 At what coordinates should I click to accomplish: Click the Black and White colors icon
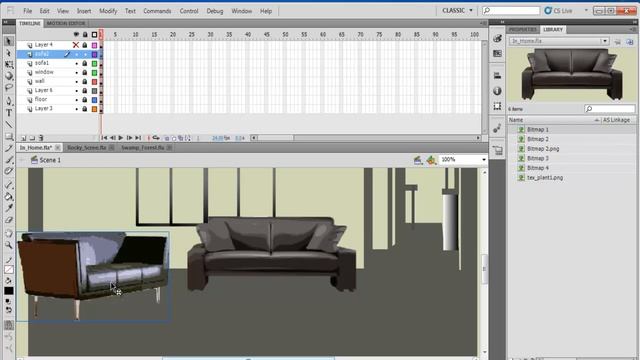[x=8, y=302]
